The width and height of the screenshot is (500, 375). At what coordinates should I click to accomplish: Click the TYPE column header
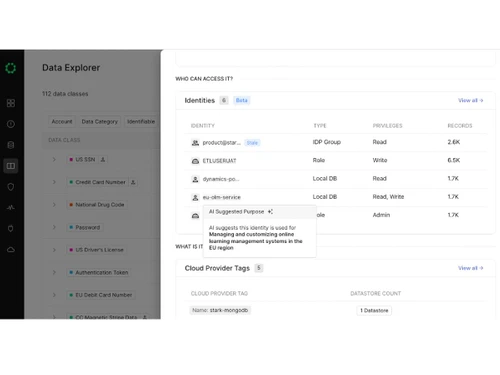(320, 126)
